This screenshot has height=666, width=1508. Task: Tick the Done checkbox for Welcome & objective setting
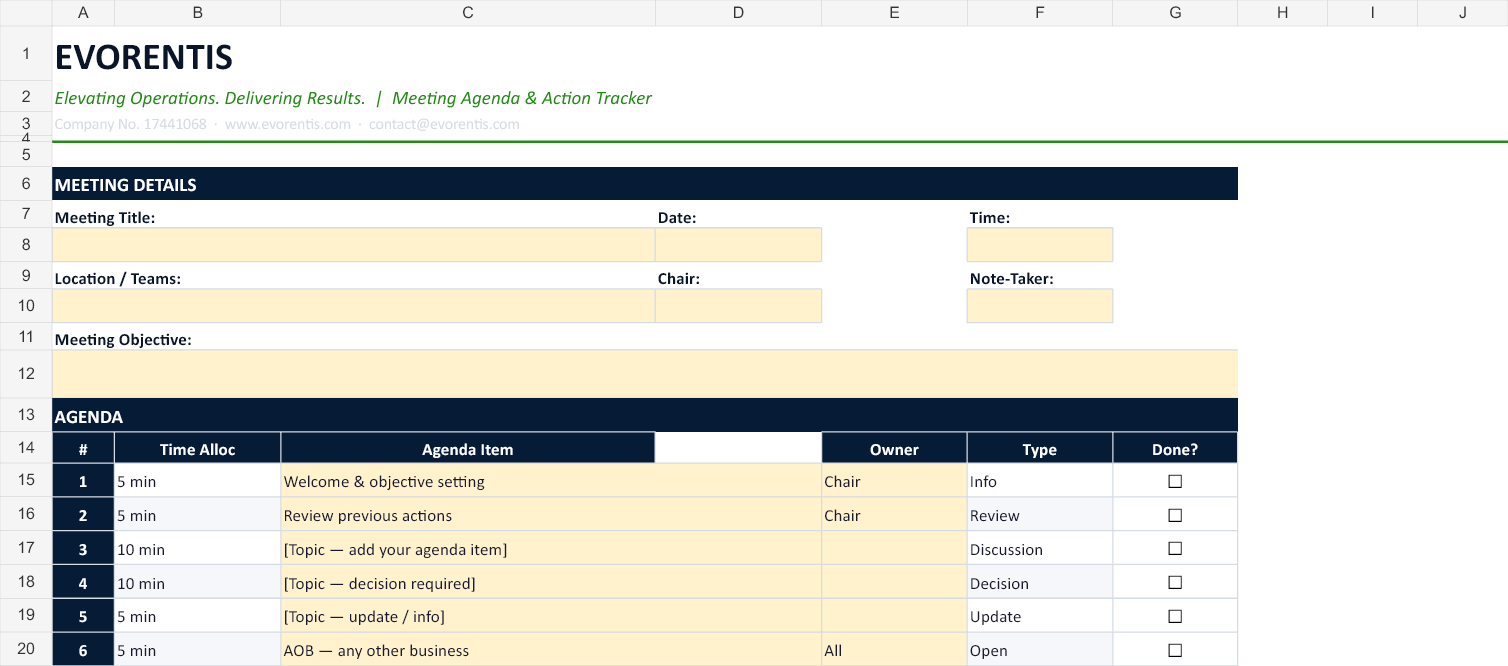point(1175,481)
